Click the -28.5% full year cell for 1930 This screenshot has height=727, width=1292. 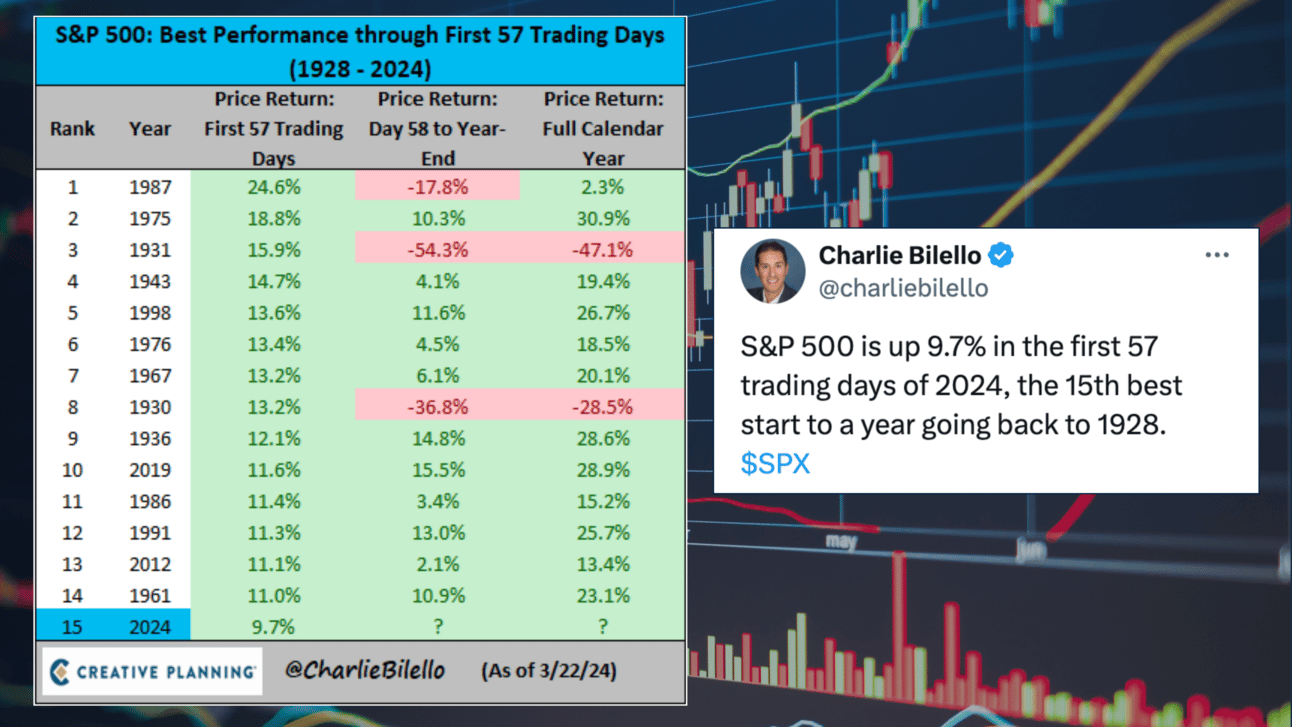pyautogui.click(x=603, y=407)
